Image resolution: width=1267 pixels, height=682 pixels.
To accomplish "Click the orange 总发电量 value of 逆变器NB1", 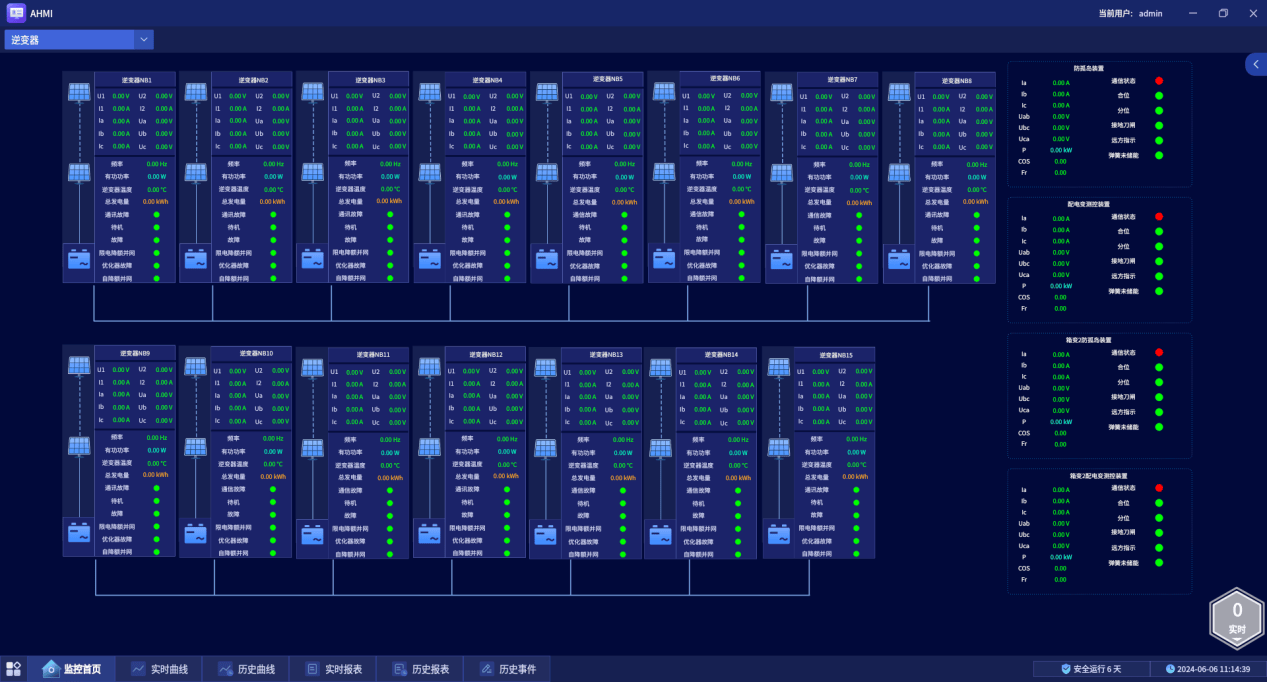I will click(x=155, y=201).
